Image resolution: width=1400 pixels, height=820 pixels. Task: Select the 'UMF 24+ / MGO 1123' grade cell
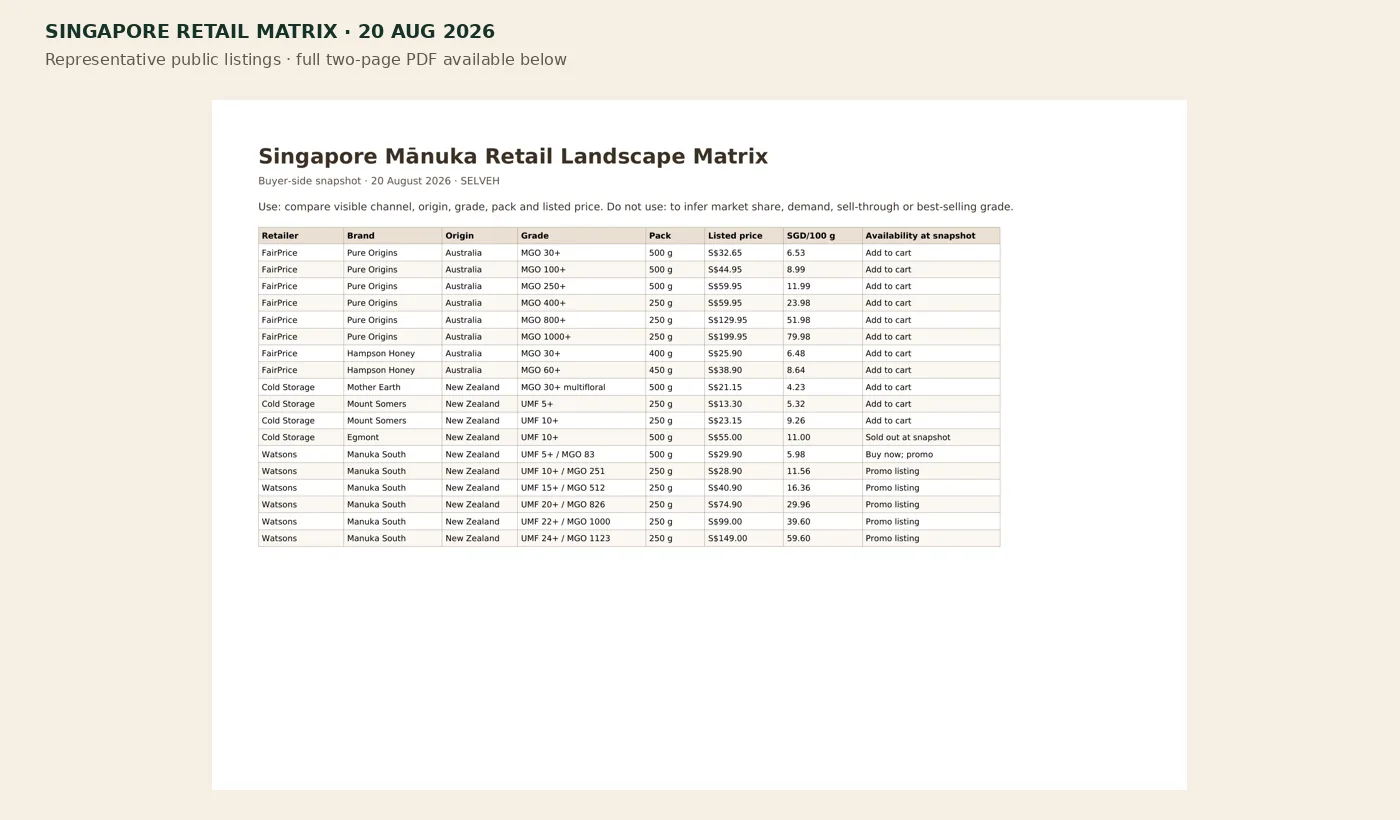pyautogui.click(x=581, y=538)
